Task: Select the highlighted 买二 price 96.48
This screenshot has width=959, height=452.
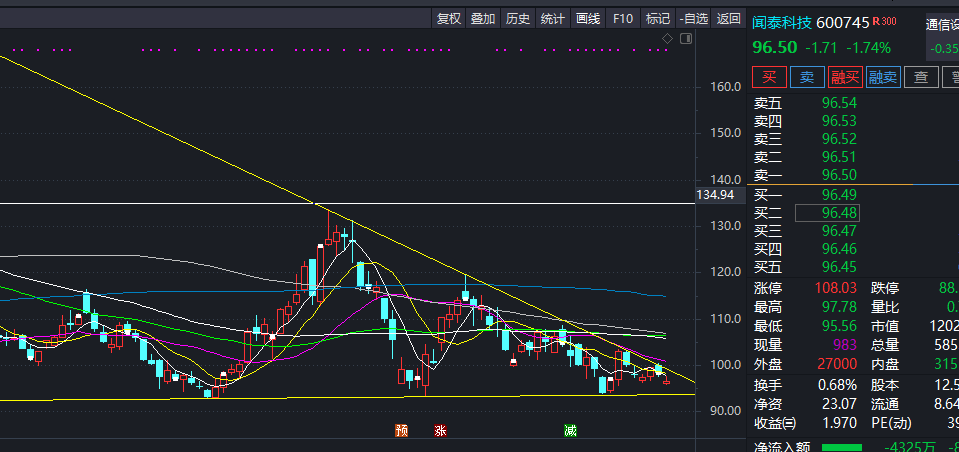Action: [827, 213]
